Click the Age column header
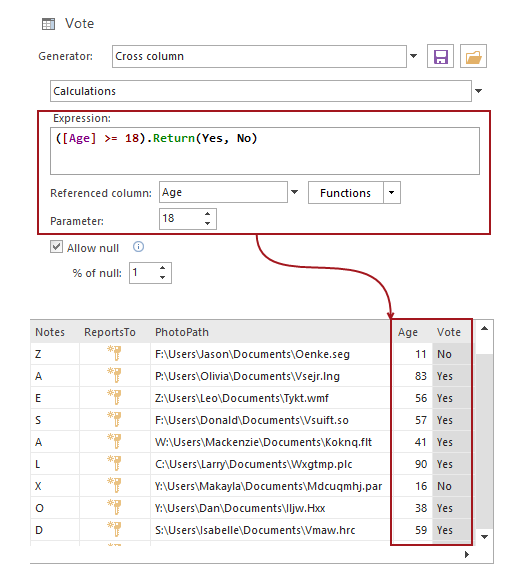513x578 pixels. (x=408, y=332)
